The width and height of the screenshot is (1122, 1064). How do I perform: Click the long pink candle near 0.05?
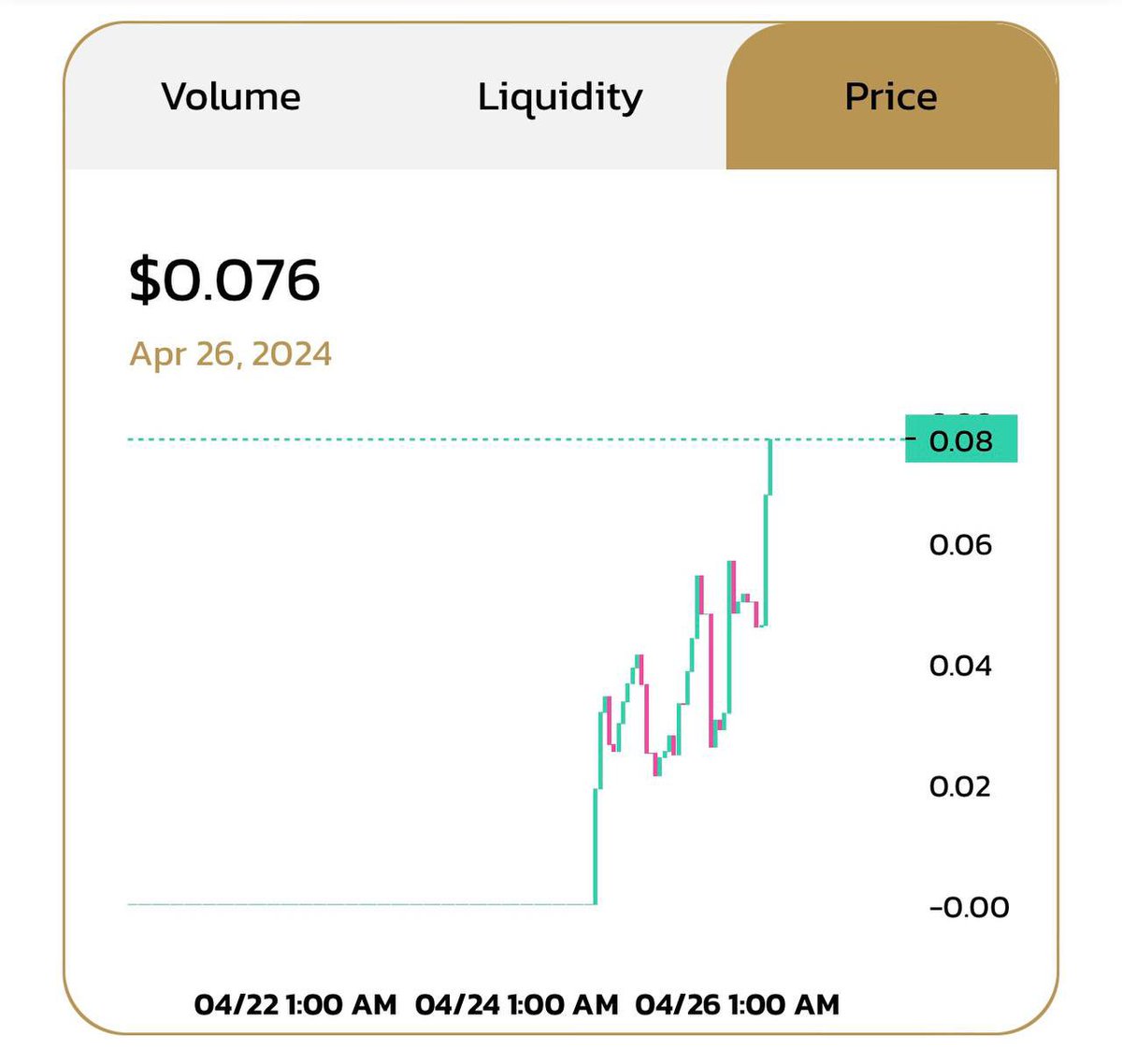click(x=710, y=681)
